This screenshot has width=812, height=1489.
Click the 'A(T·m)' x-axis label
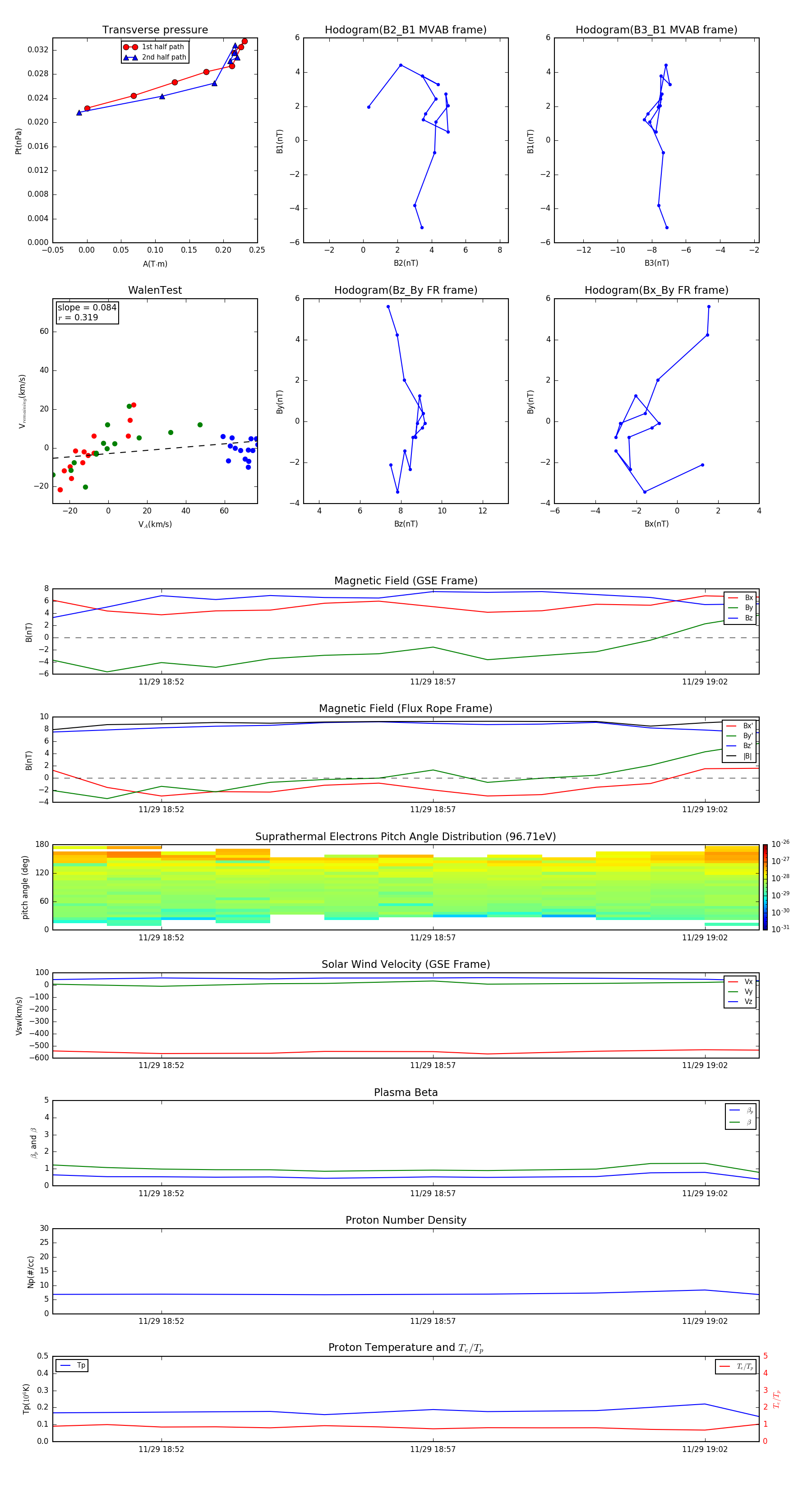155,264
